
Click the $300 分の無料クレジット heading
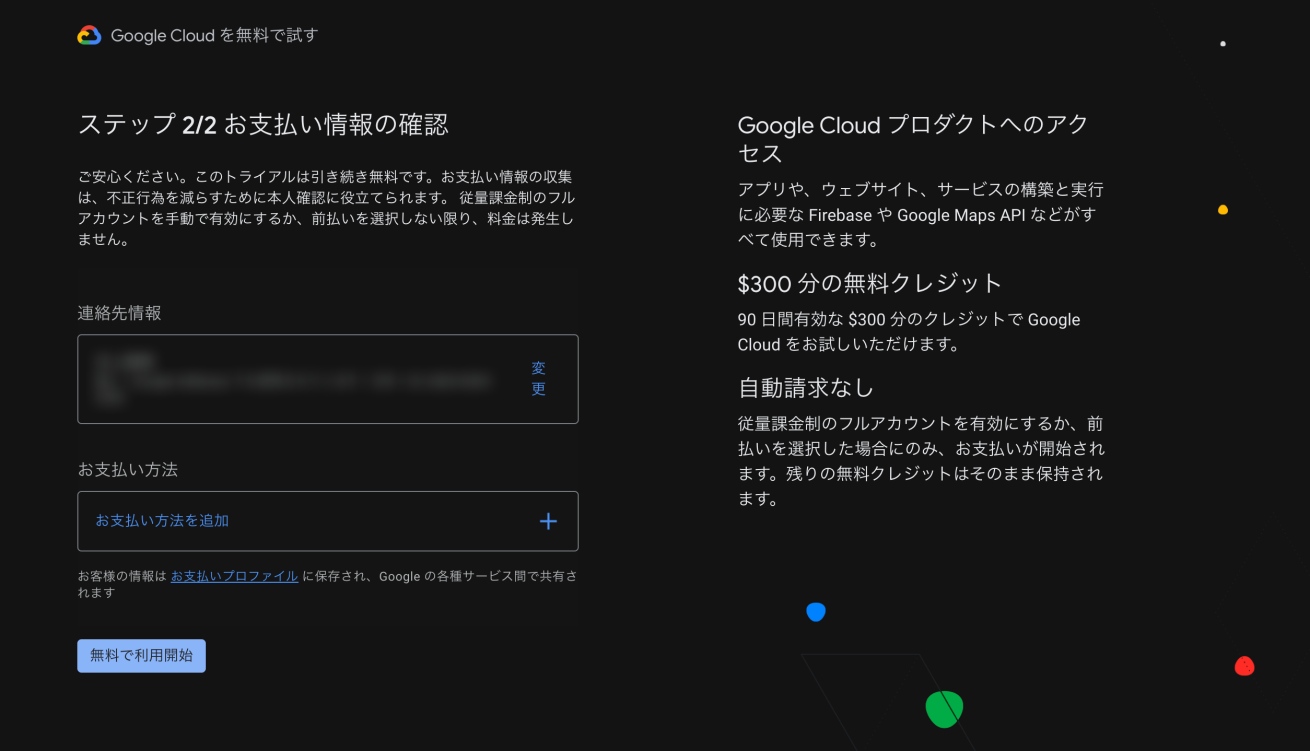pos(869,284)
